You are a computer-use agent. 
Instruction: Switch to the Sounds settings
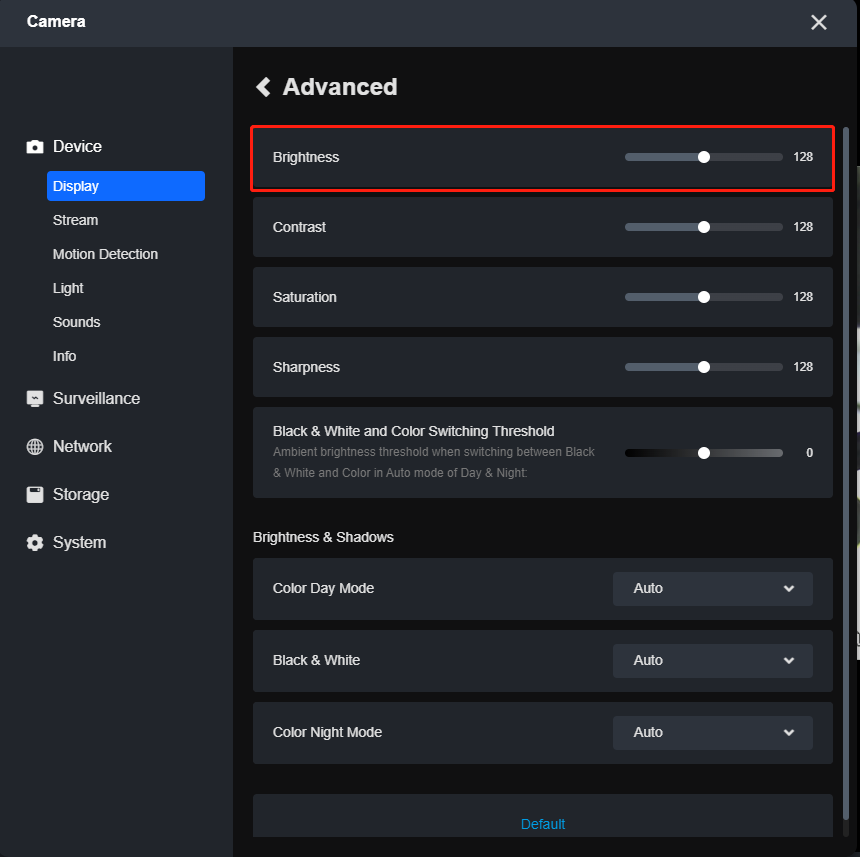pos(77,322)
